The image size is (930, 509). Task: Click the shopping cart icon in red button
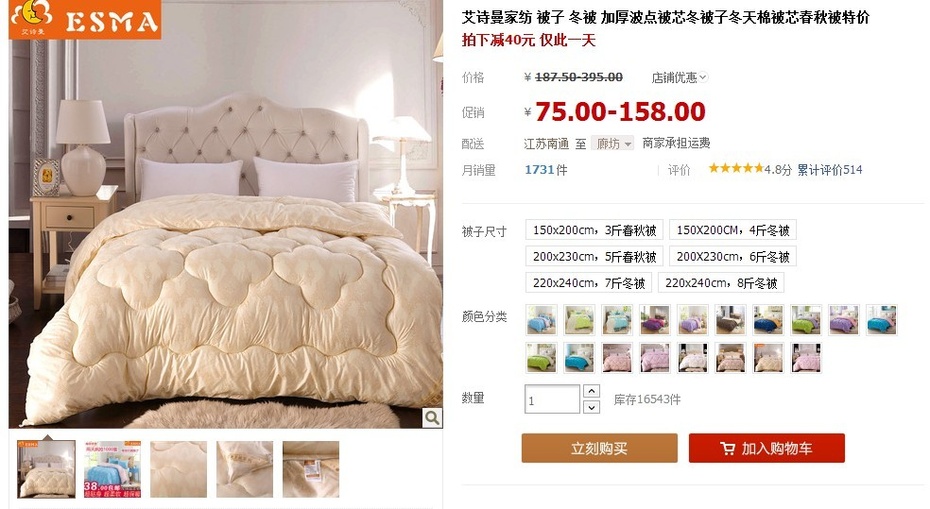coord(728,448)
